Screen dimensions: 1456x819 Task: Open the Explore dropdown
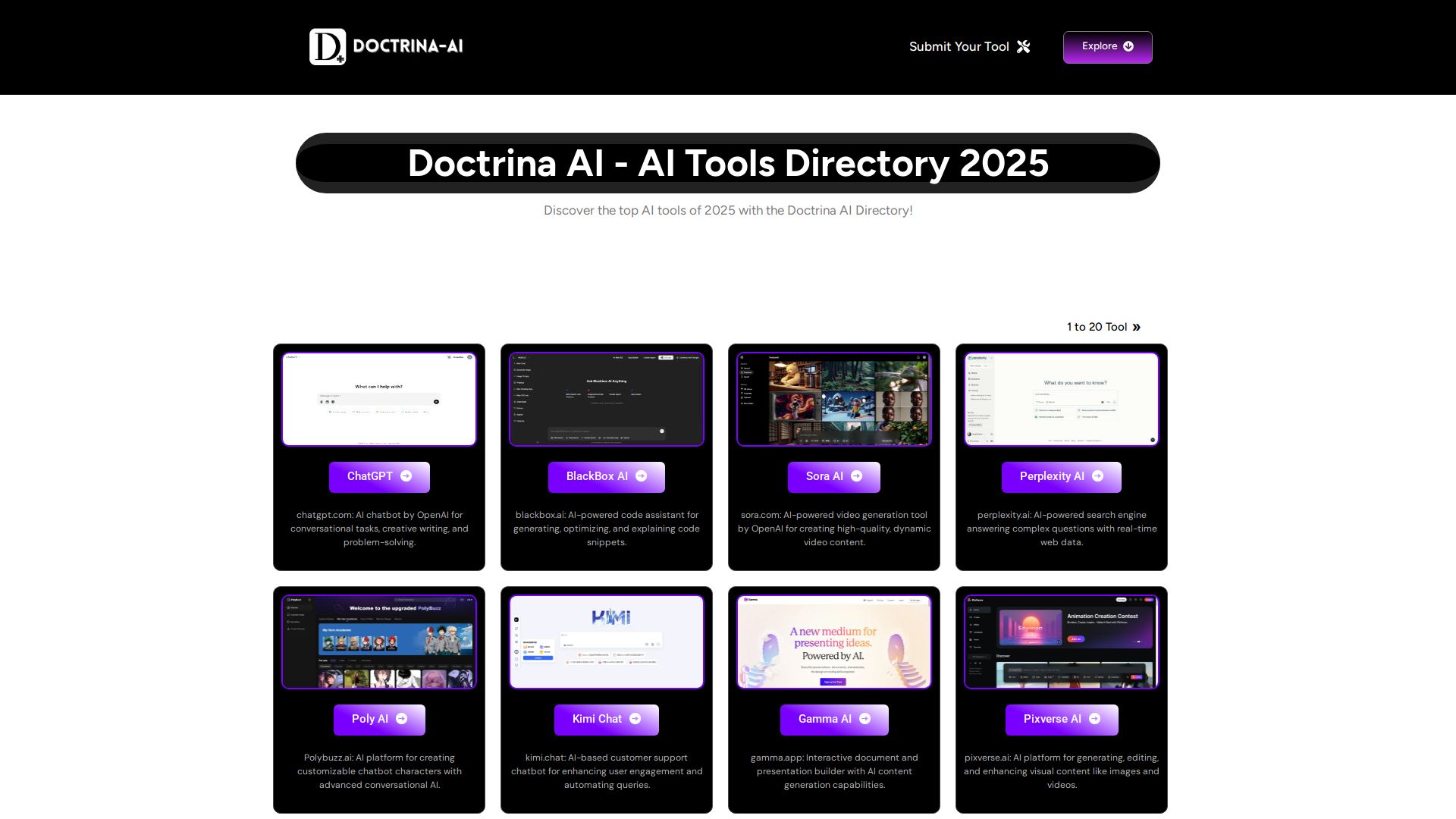[1107, 46]
